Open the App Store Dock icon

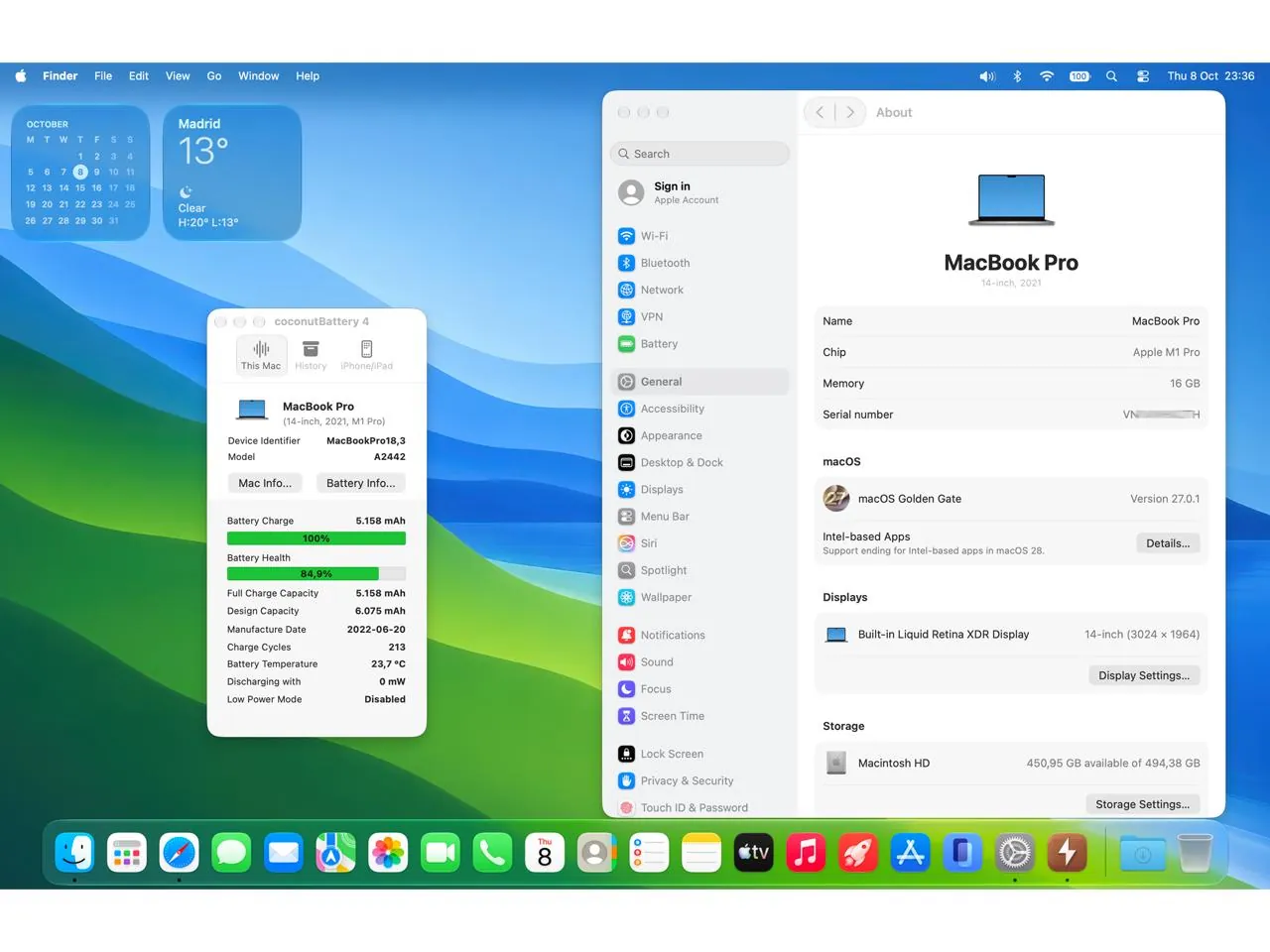pos(910,853)
